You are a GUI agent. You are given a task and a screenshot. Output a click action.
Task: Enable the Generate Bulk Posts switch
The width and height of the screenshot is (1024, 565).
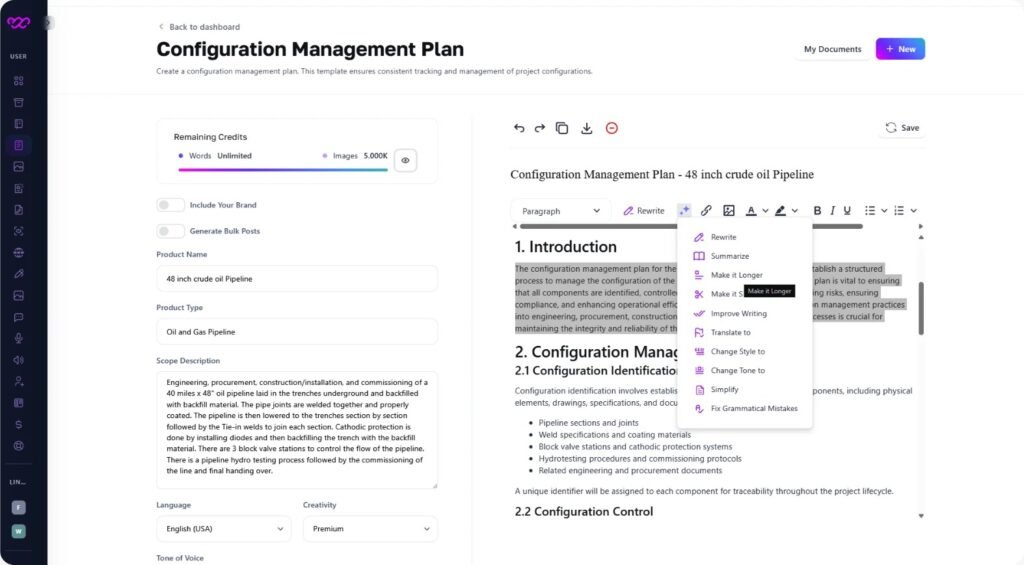click(170, 231)
